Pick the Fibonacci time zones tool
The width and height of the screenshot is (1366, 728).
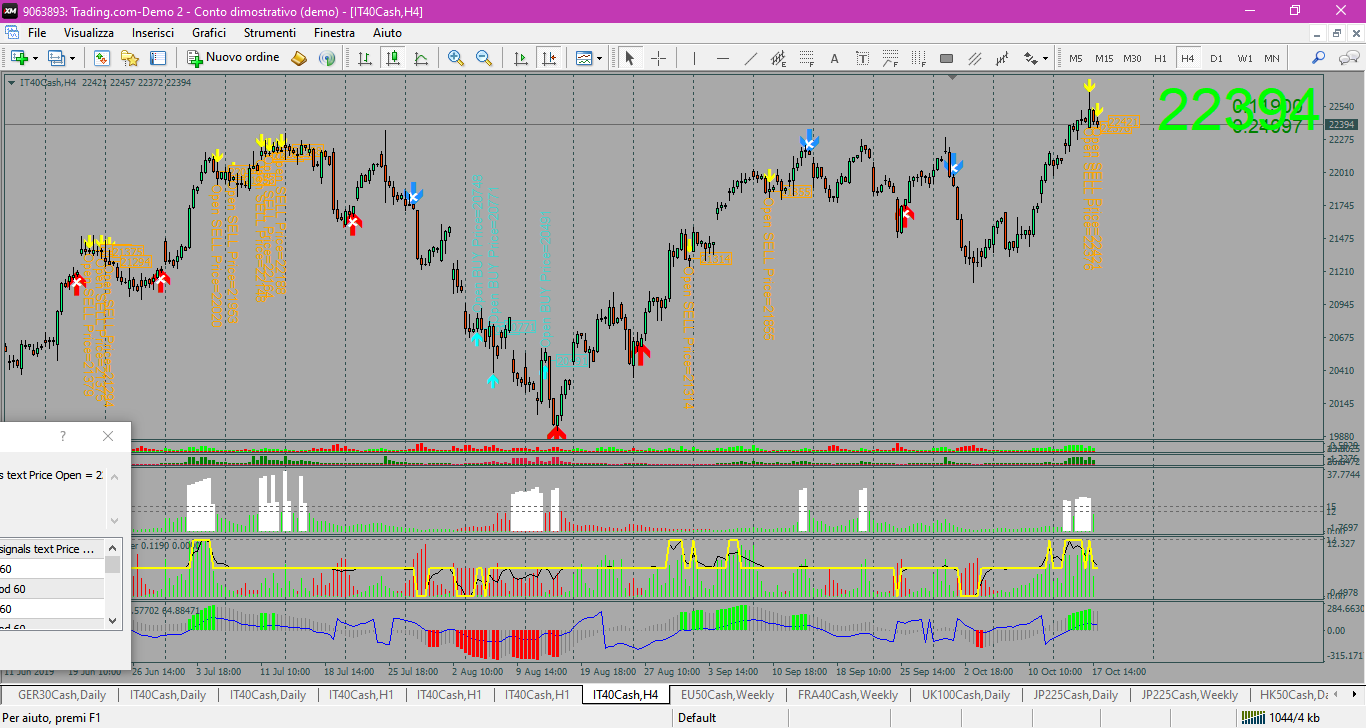pos(918,58)
